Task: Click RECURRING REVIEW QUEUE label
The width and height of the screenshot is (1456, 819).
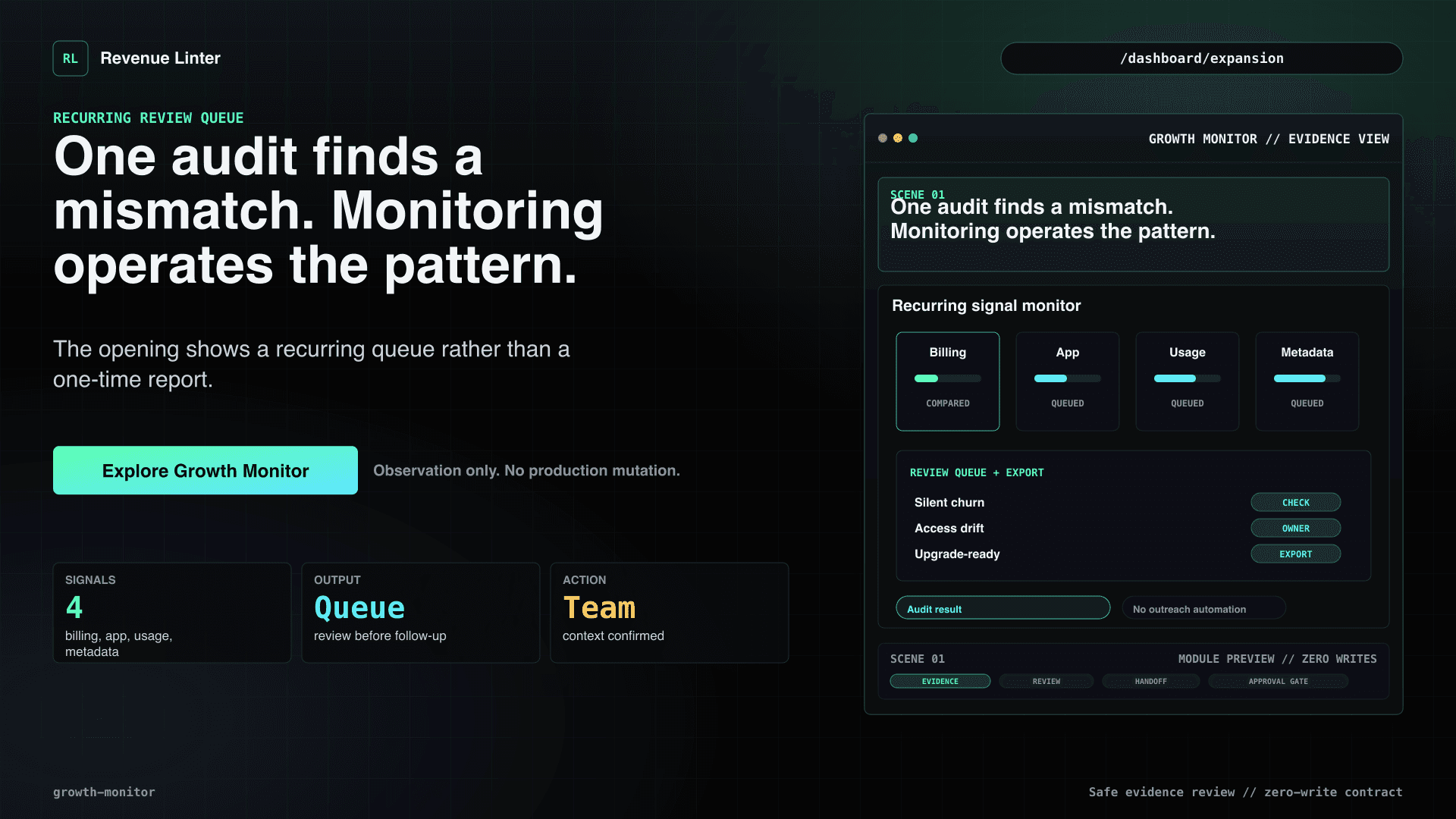Action: click(149, 118)
